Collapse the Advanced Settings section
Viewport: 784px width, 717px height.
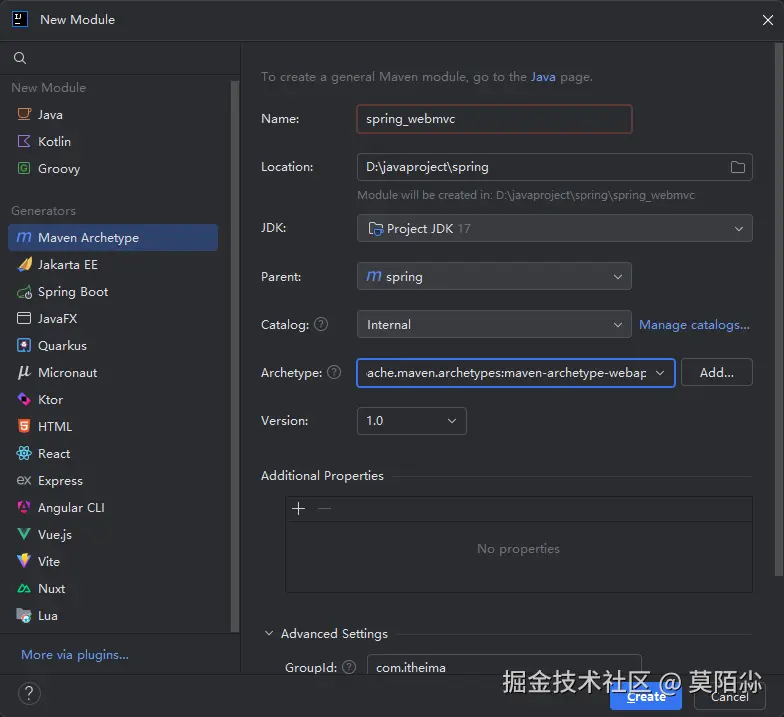(268, 633)
